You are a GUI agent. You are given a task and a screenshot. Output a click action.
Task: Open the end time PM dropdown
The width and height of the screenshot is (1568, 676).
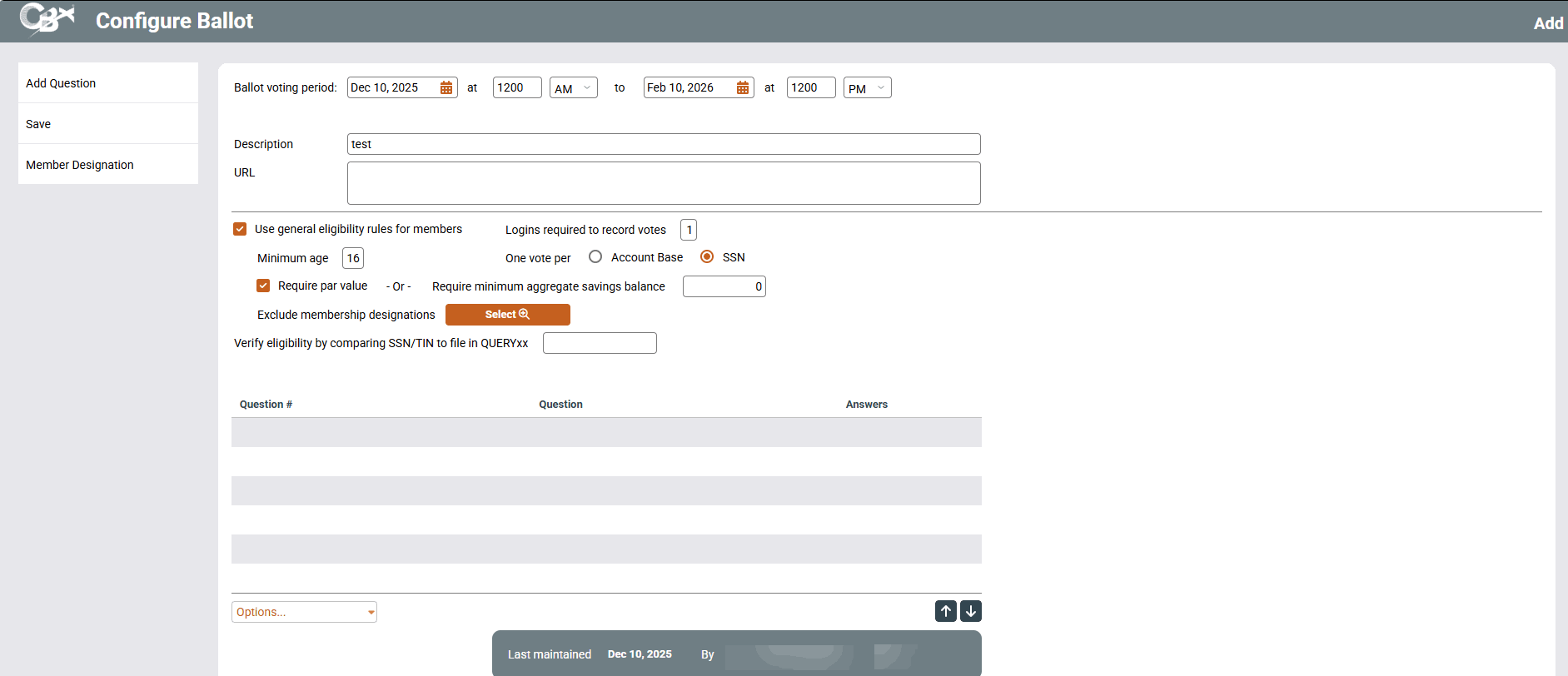(867, 88)
